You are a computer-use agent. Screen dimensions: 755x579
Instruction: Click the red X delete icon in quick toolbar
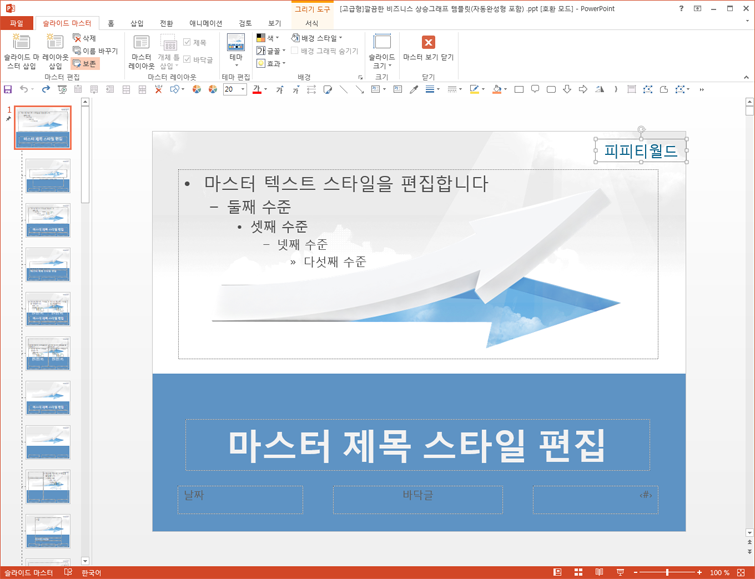tap(158, 90)
